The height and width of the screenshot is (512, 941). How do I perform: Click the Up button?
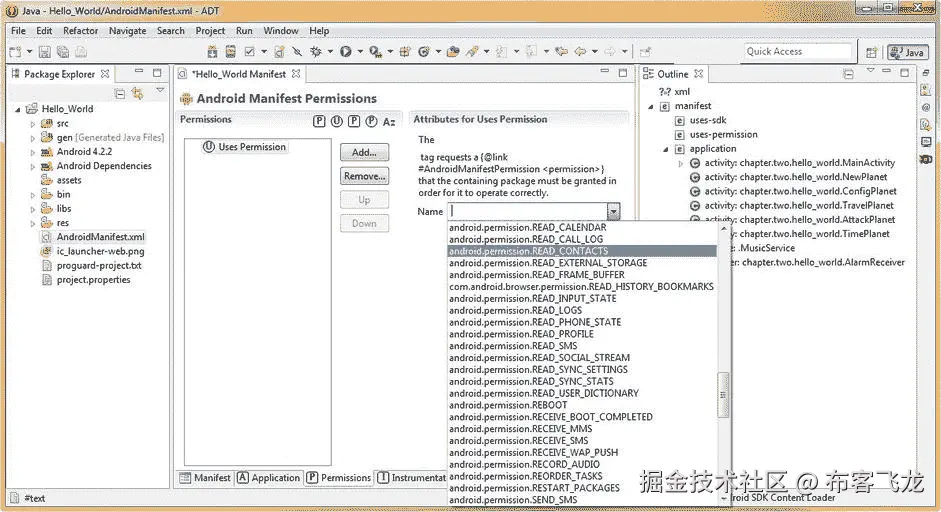(364, 200)
